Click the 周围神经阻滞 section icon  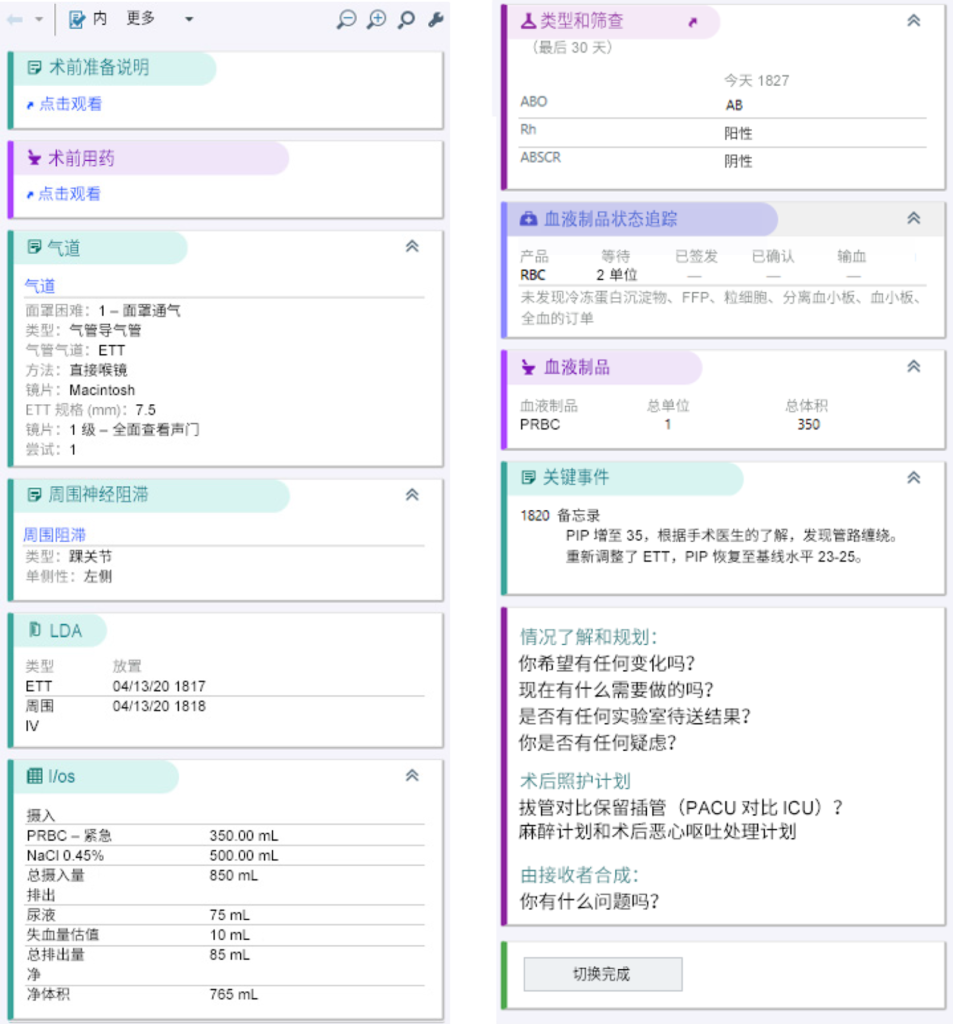point(34,494)
